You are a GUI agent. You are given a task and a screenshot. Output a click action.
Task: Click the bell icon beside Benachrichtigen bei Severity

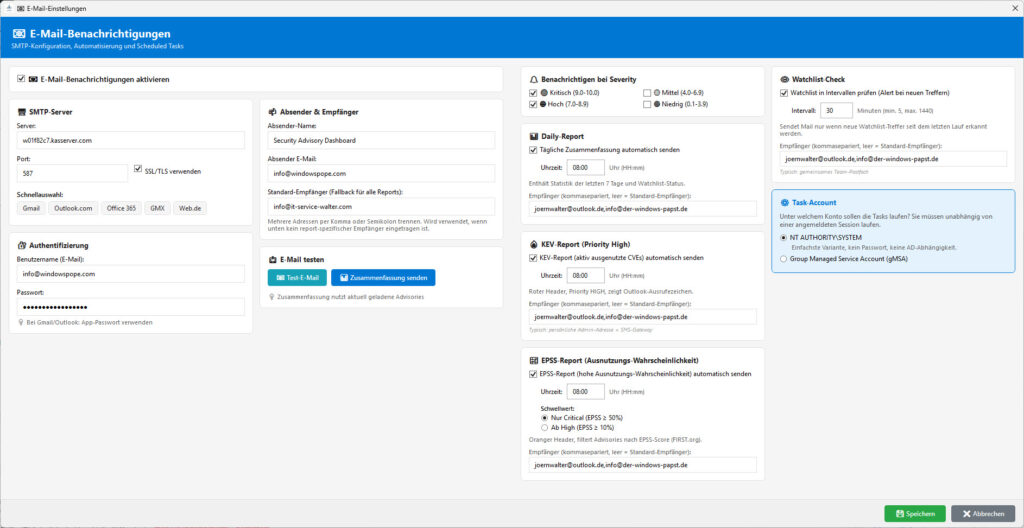(534, 79)
